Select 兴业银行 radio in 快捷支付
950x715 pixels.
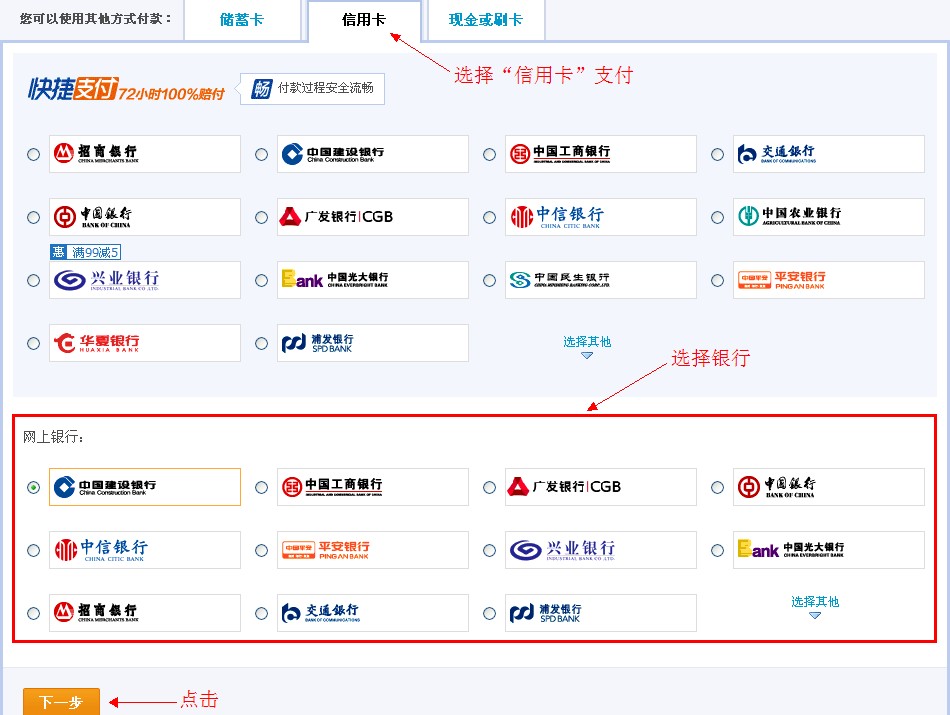33,281
